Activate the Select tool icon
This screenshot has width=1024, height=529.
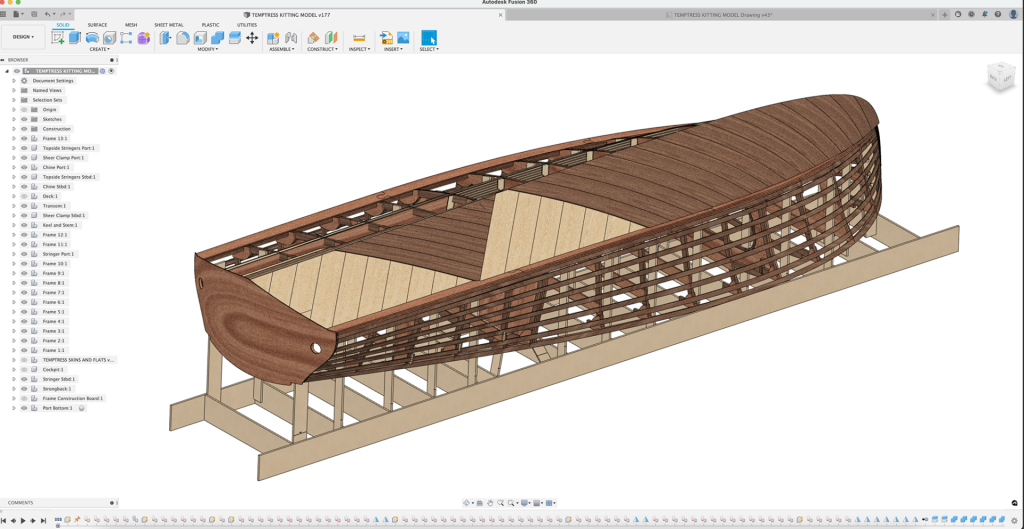429,38
